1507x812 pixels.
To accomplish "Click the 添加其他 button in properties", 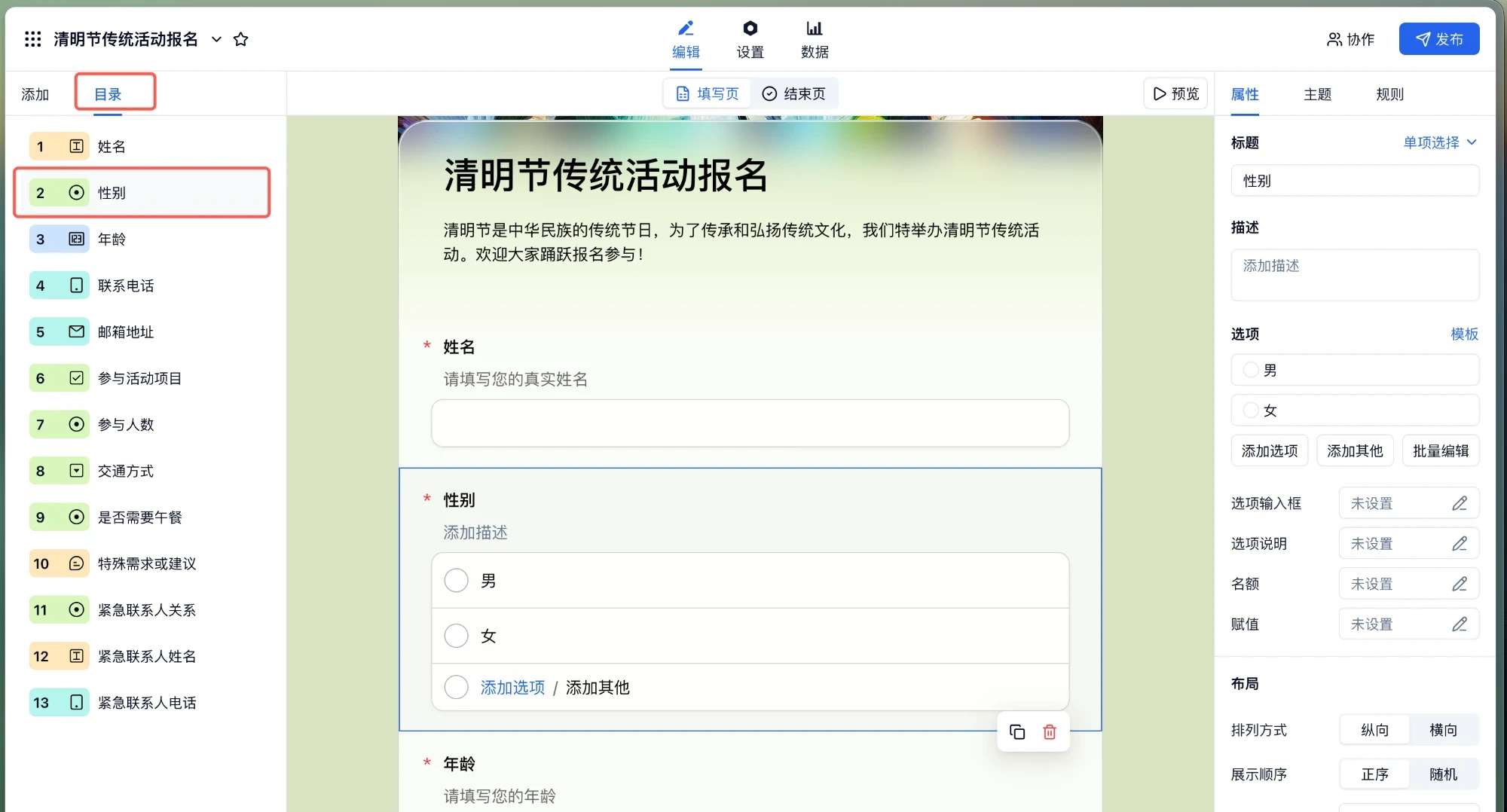I will pos(1355,450).
